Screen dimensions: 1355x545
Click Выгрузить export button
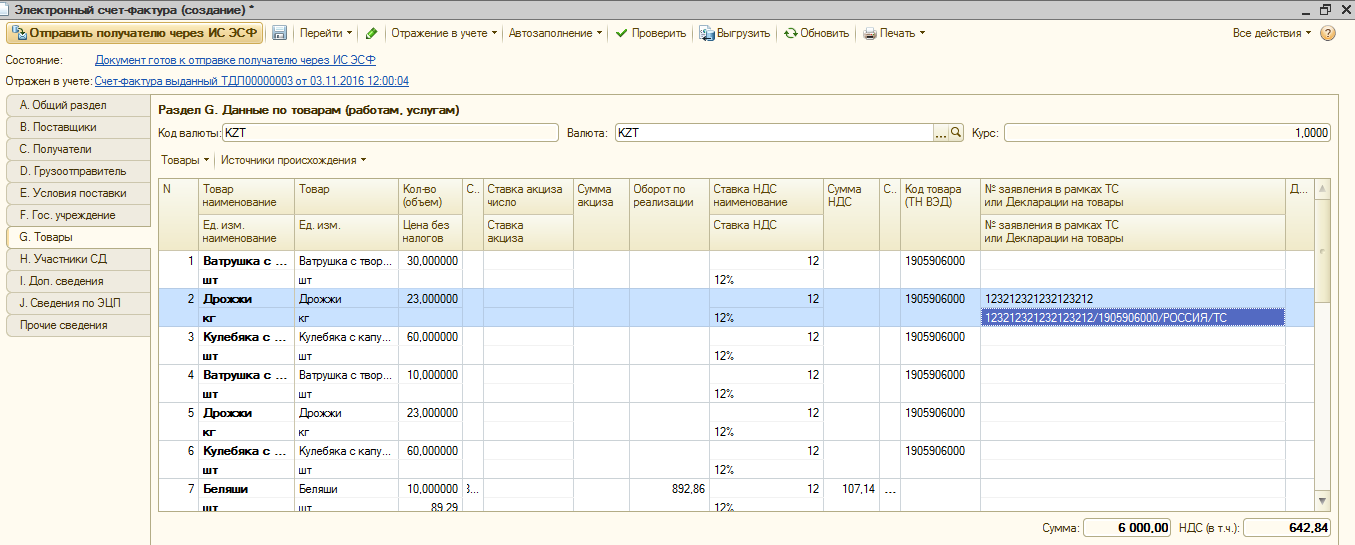(735, 33)
